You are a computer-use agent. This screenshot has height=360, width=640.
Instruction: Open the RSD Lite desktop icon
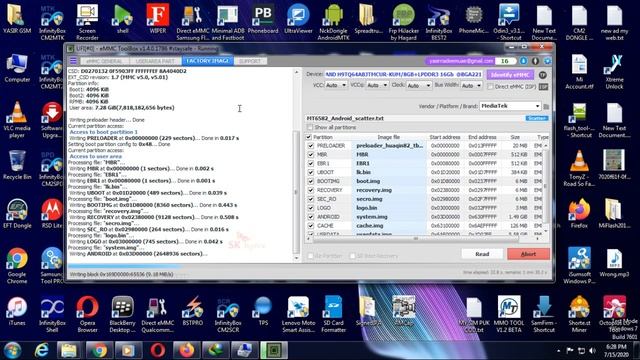(52, 213)
